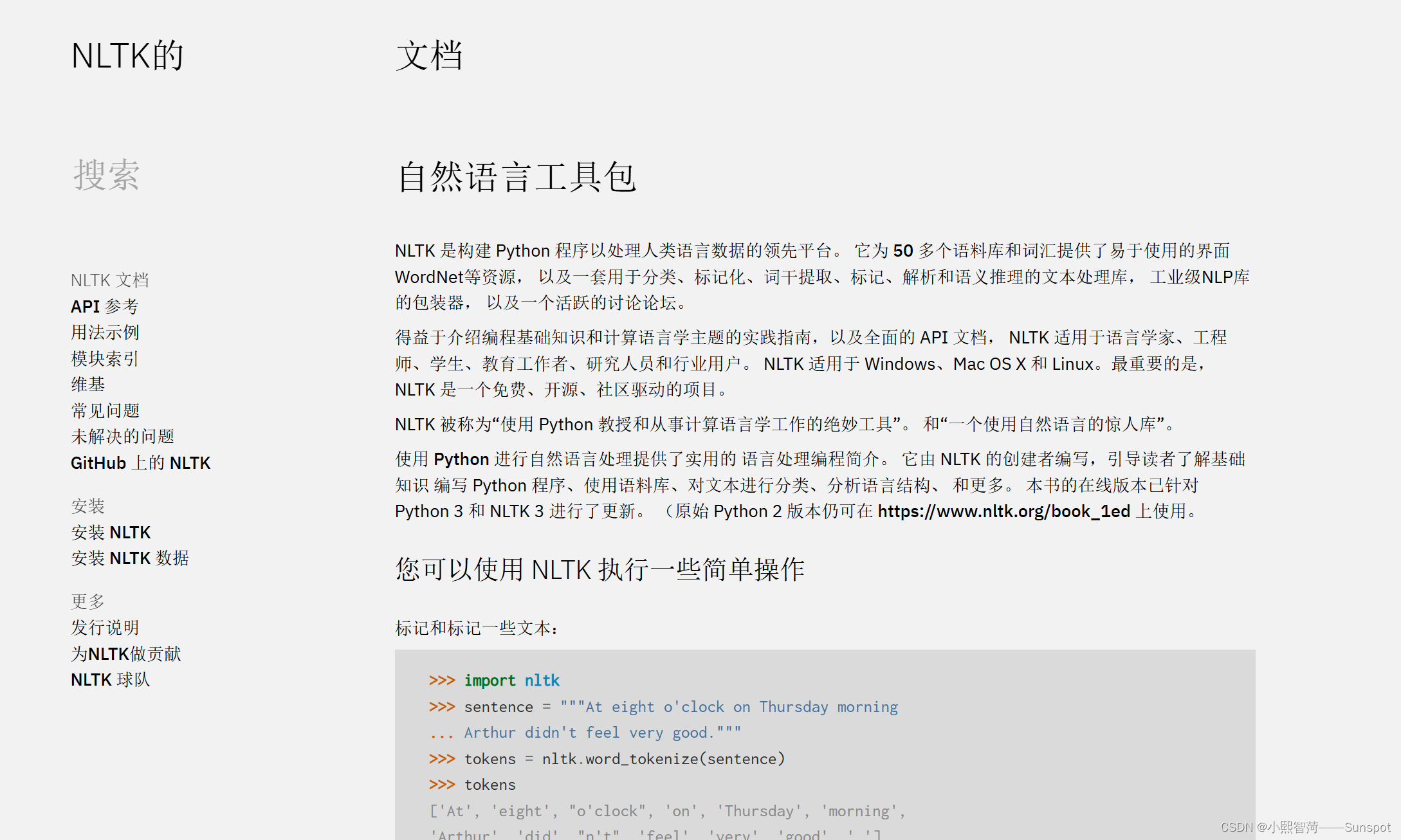Click the import nltk code line
Image resolution: width=1401 pixels, height=840 pixels.
[x=511, y=680]
